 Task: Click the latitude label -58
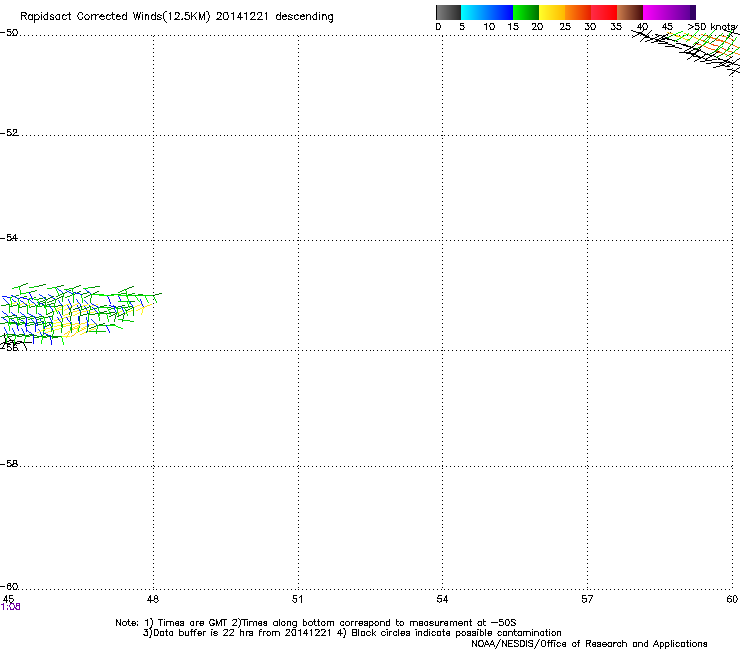9,464
